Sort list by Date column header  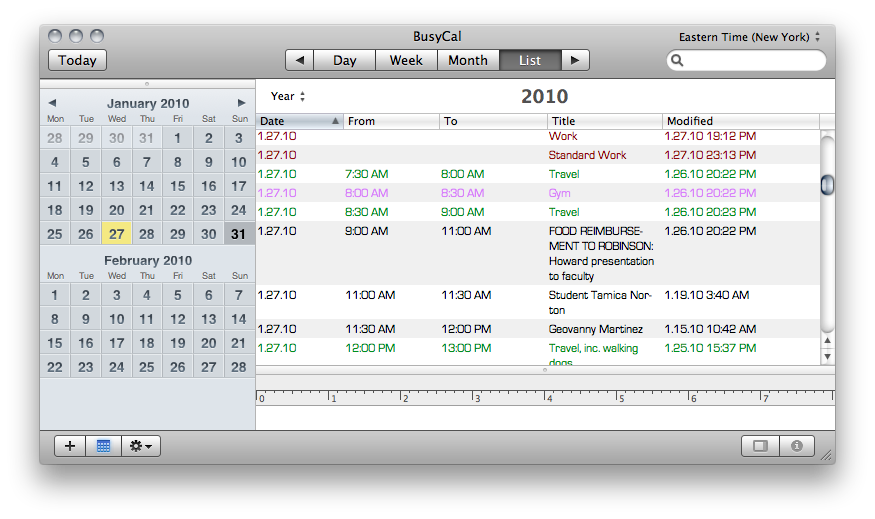pos(300,121)
